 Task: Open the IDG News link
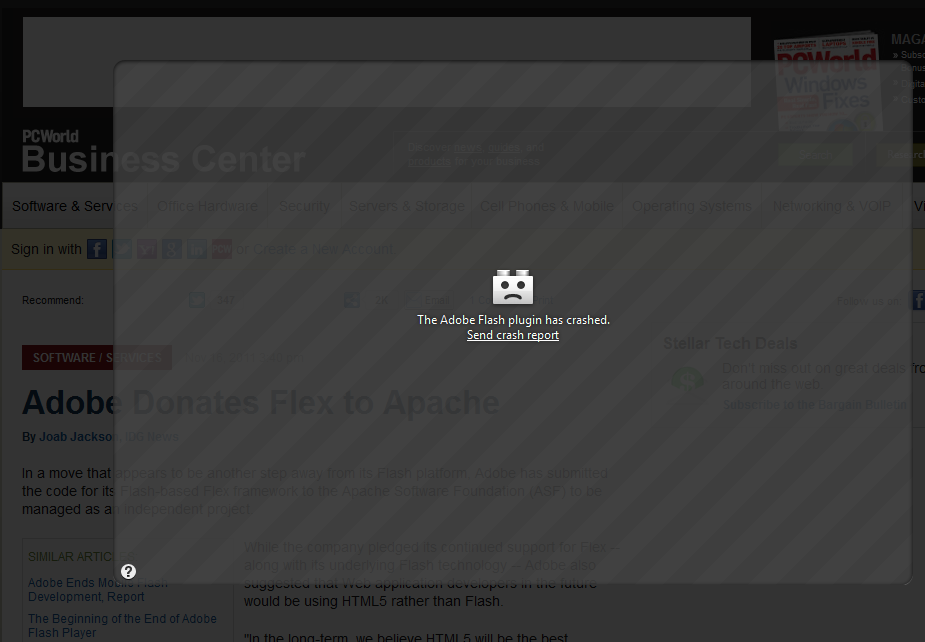(x=152, y=437)
